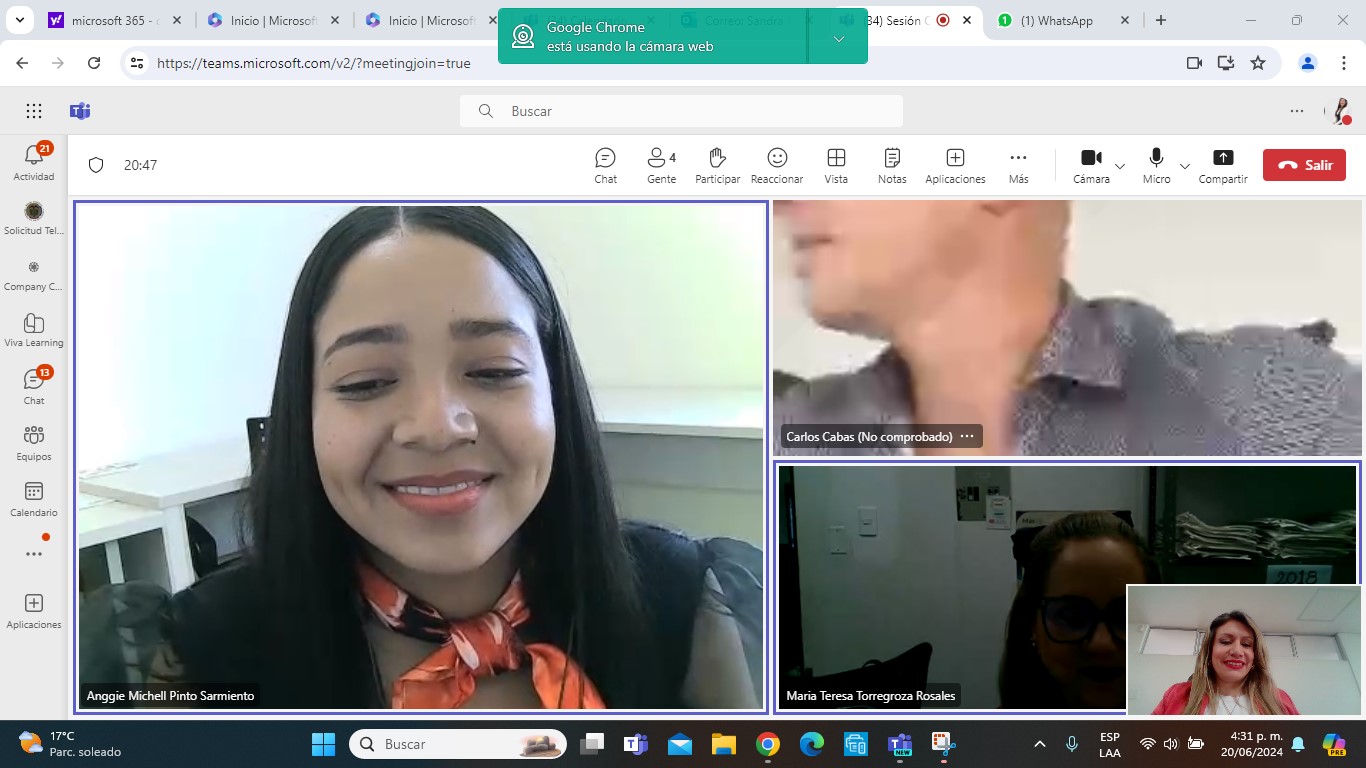Image resolution: width=1366 pixels, height=768 pixels.
Task: Open Chrome tab search dropdown arrow
Action: click(x=22, y=20)
